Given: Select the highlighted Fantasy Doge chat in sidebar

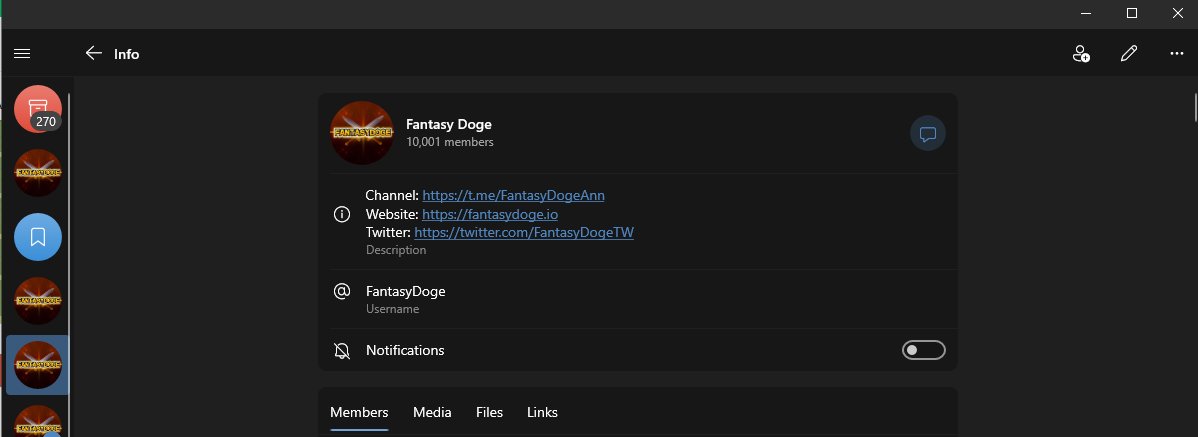Looking at the screenshot, I should pos(37,365).
